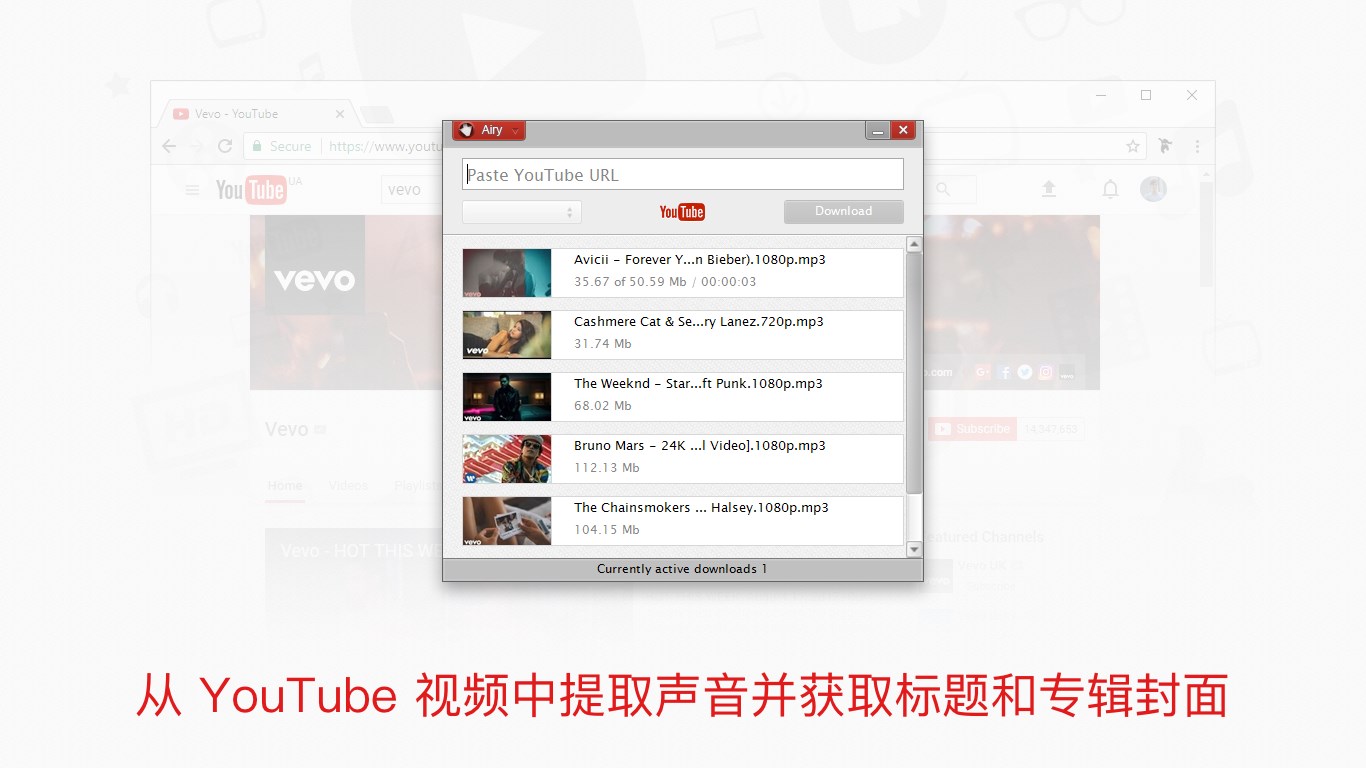This screenshot has width=1366, height=768.
Task: Click the '35.67 of 50.59 Mb' progress text
Action: tap(630, 282)
